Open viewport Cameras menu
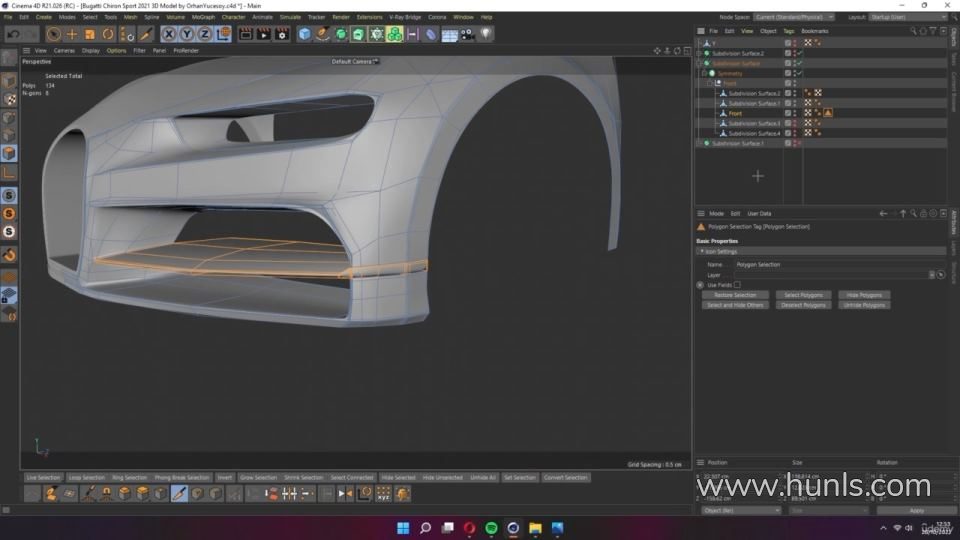Image resolution: width=960 pixels, height=540 pixels. (x=64, y=51)
